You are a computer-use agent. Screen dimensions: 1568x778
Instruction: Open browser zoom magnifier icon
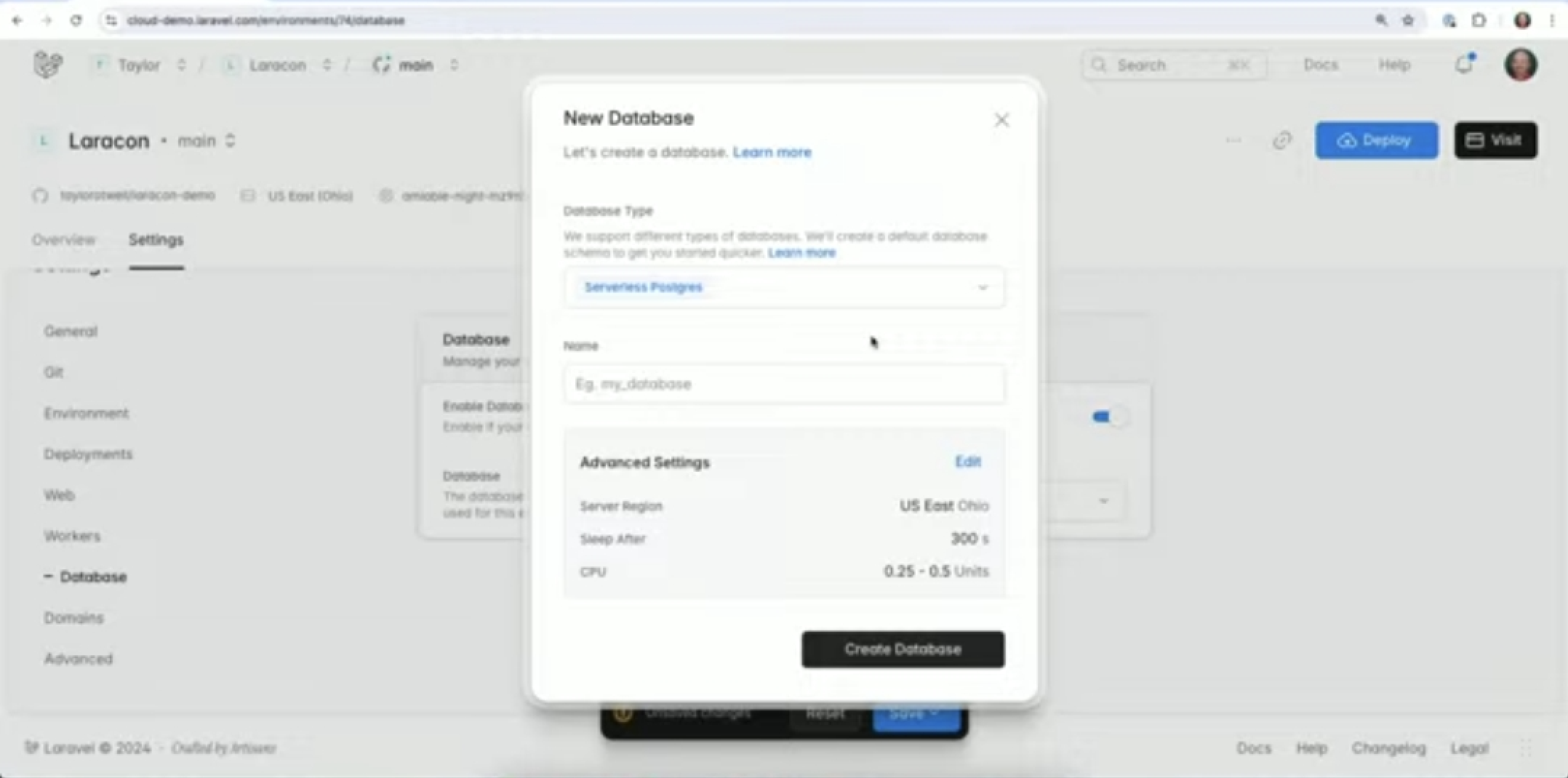[x=1380, y=20]
